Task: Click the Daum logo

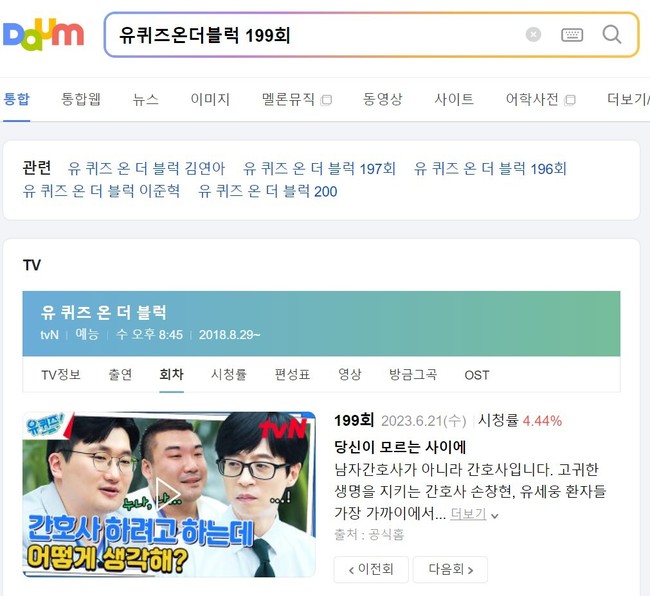Action: 43,34
